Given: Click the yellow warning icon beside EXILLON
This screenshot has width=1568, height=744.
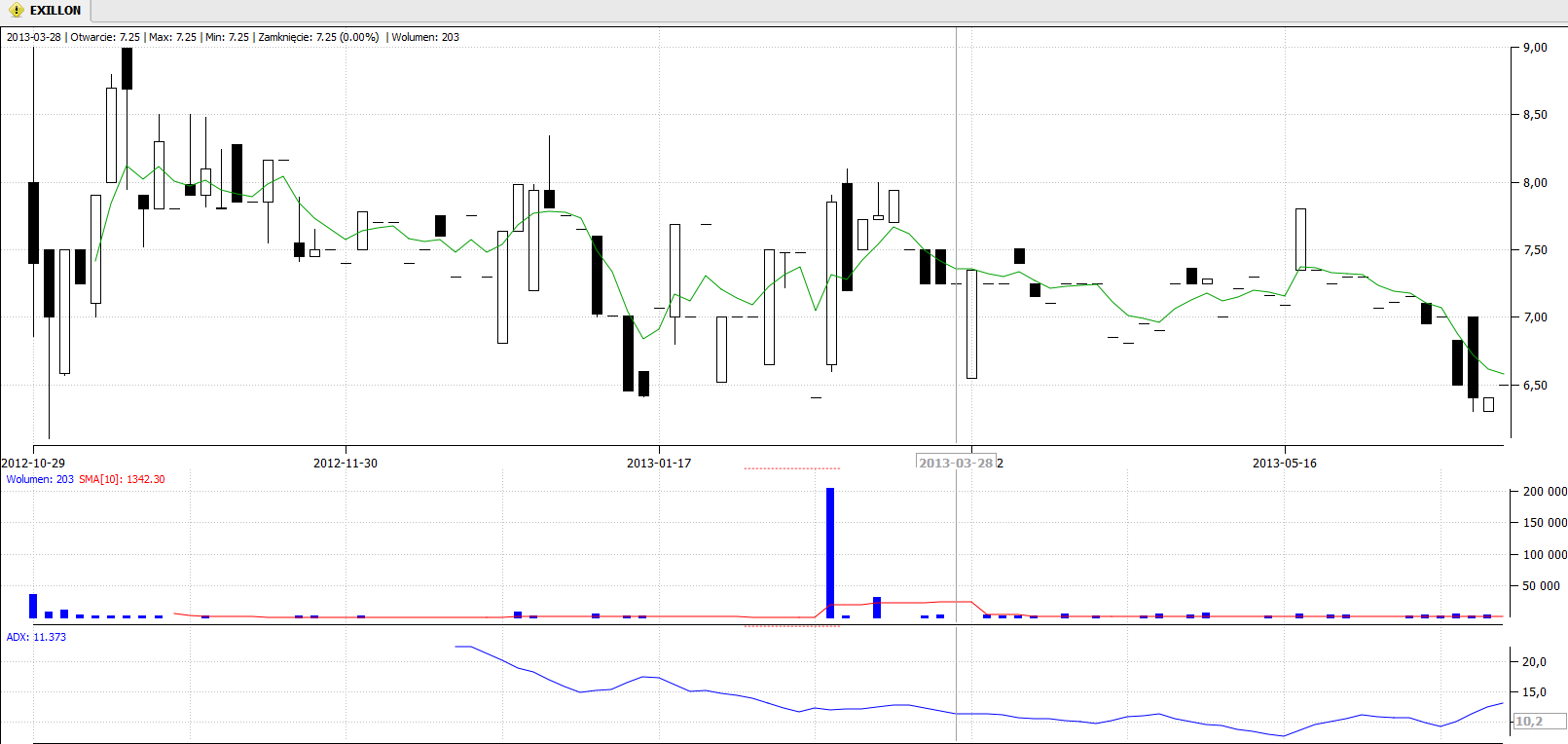Looking at the screenshot, I should [16, 11].
